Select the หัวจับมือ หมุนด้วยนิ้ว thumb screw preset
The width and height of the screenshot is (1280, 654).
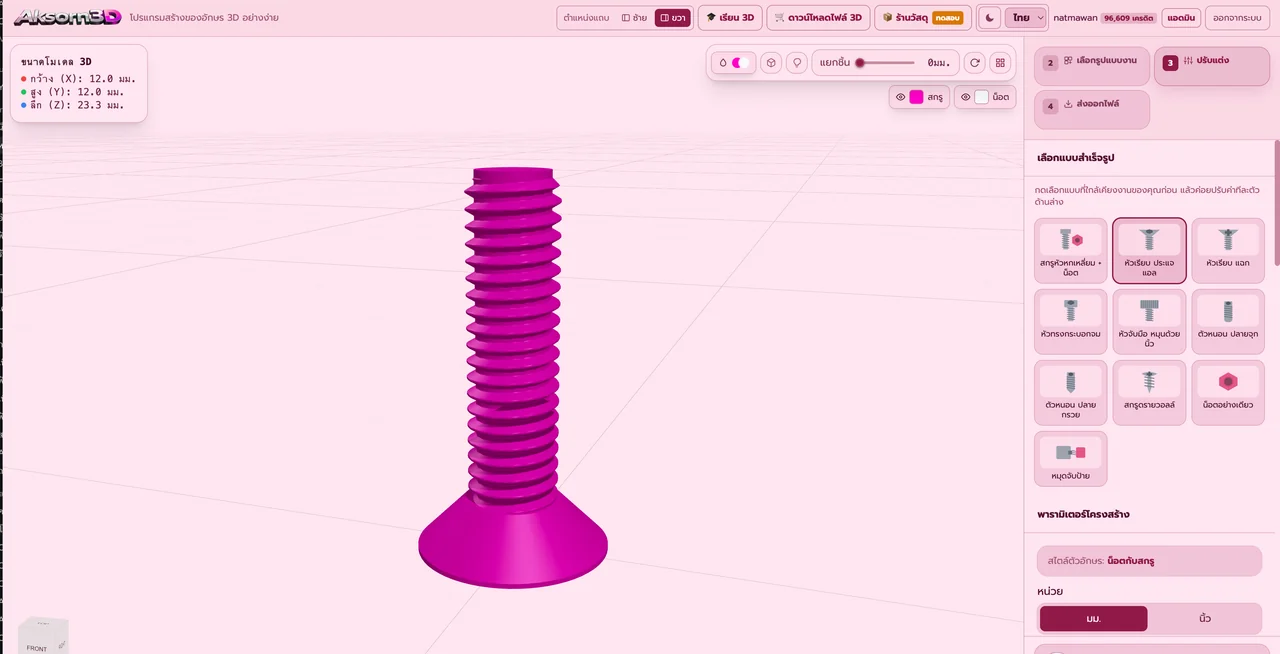pos(1149,321)
